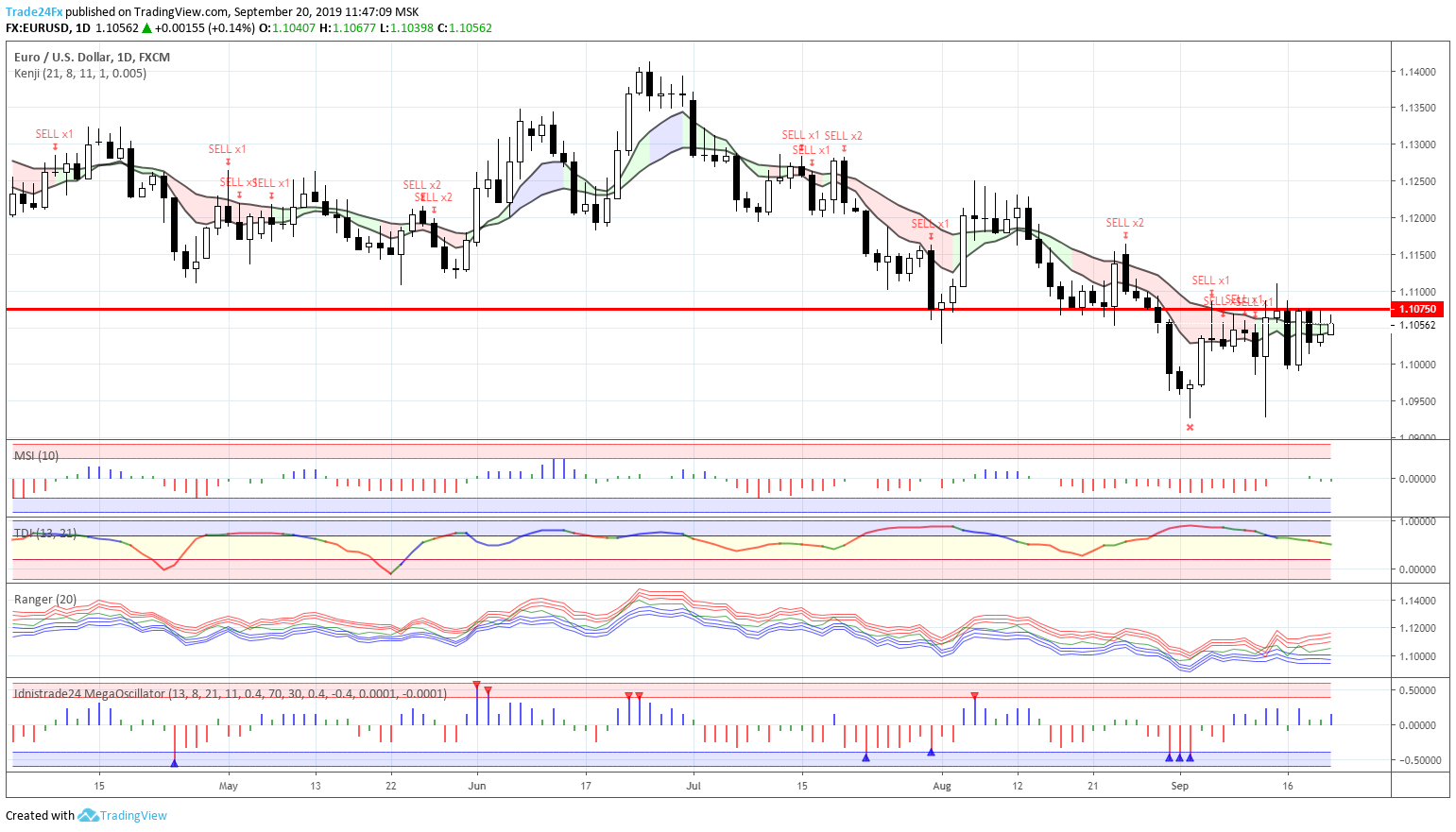The height and width of the screenshot is (832, 1456).
Task: Click the 1.00000 level on TDI axis
Action: tap(1417, 521)
